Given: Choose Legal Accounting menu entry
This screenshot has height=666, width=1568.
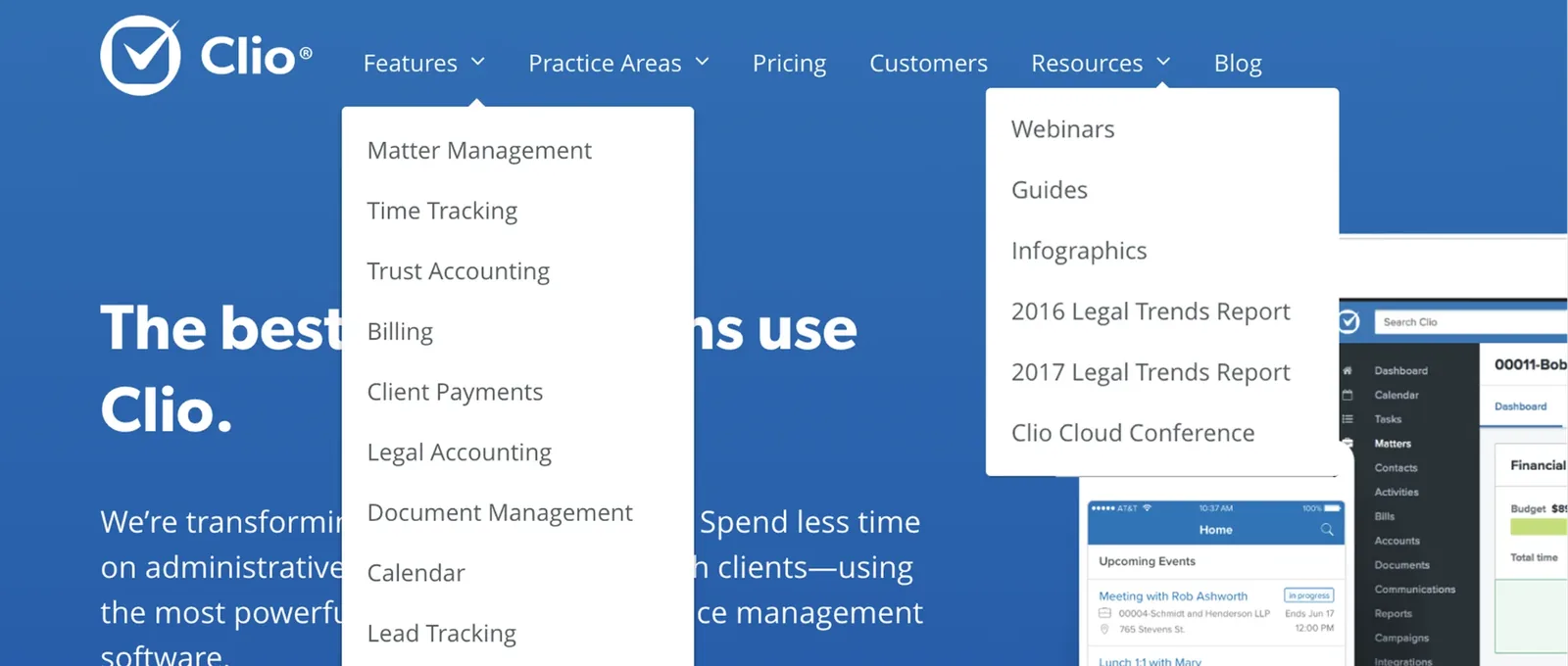Looking at the screenshot, I should point(459,452).
